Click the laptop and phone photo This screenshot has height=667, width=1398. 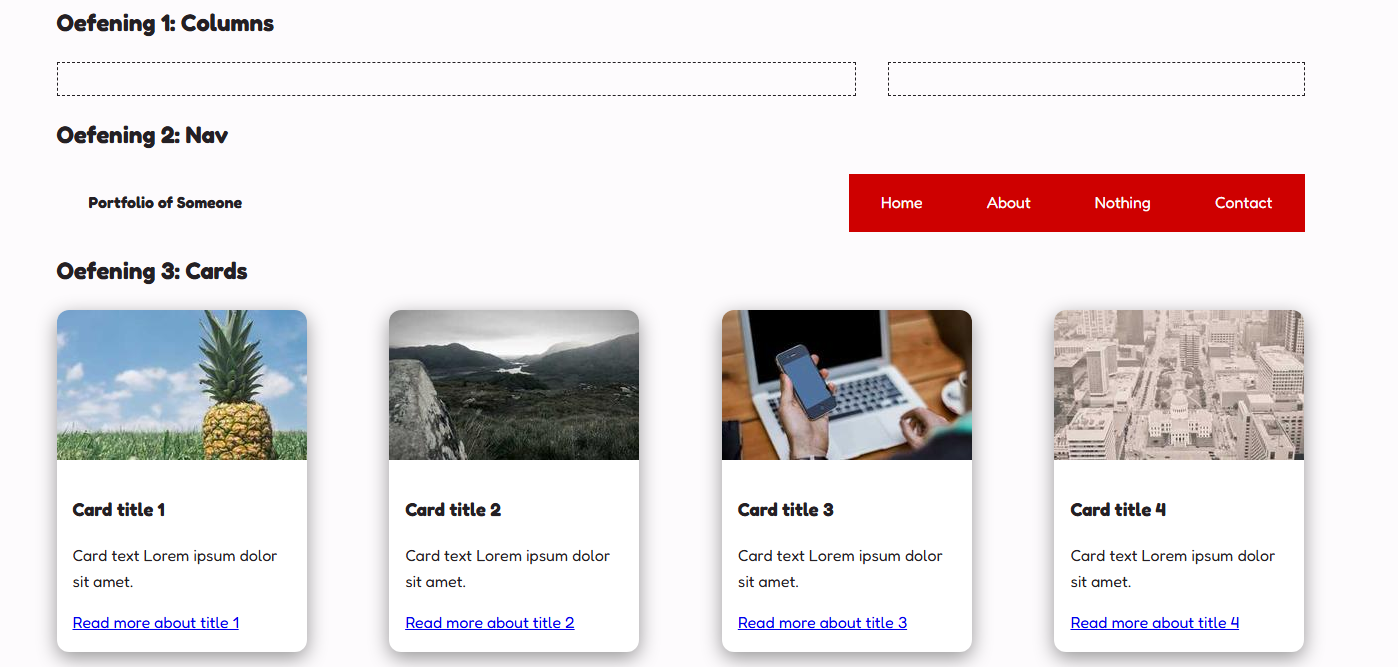847,385
